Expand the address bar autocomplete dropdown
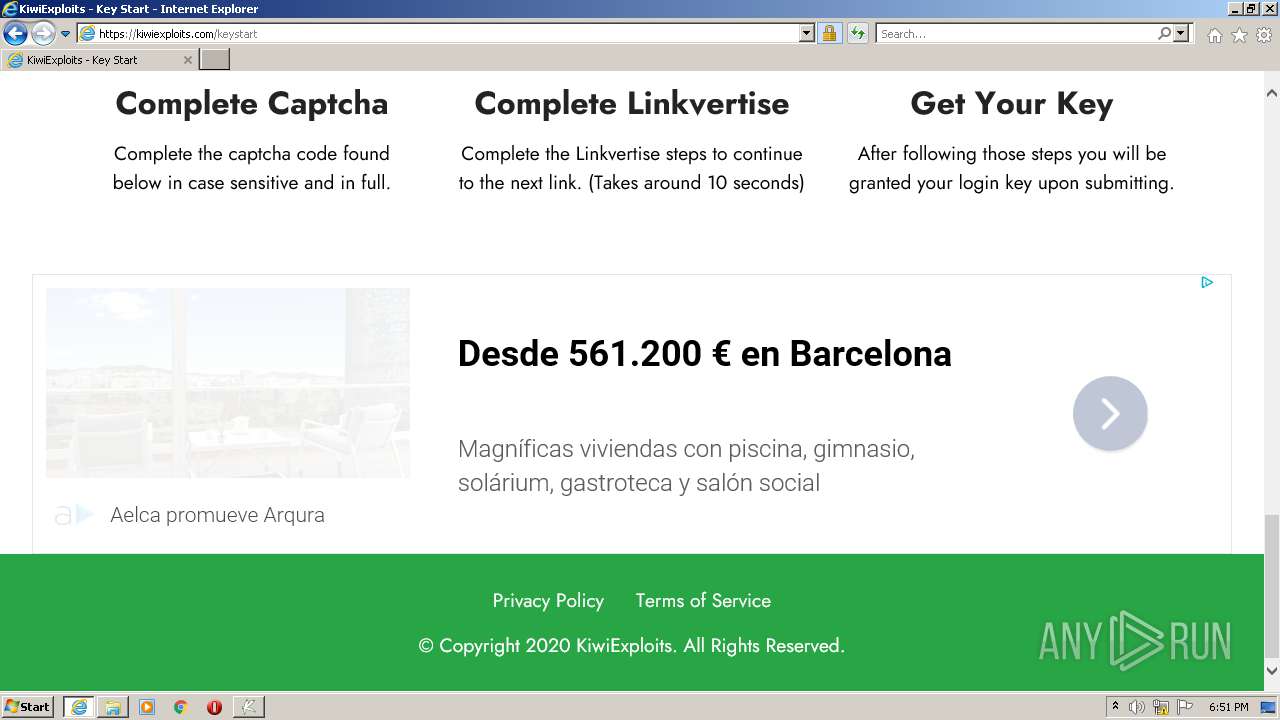 click(x=807, y=34)
